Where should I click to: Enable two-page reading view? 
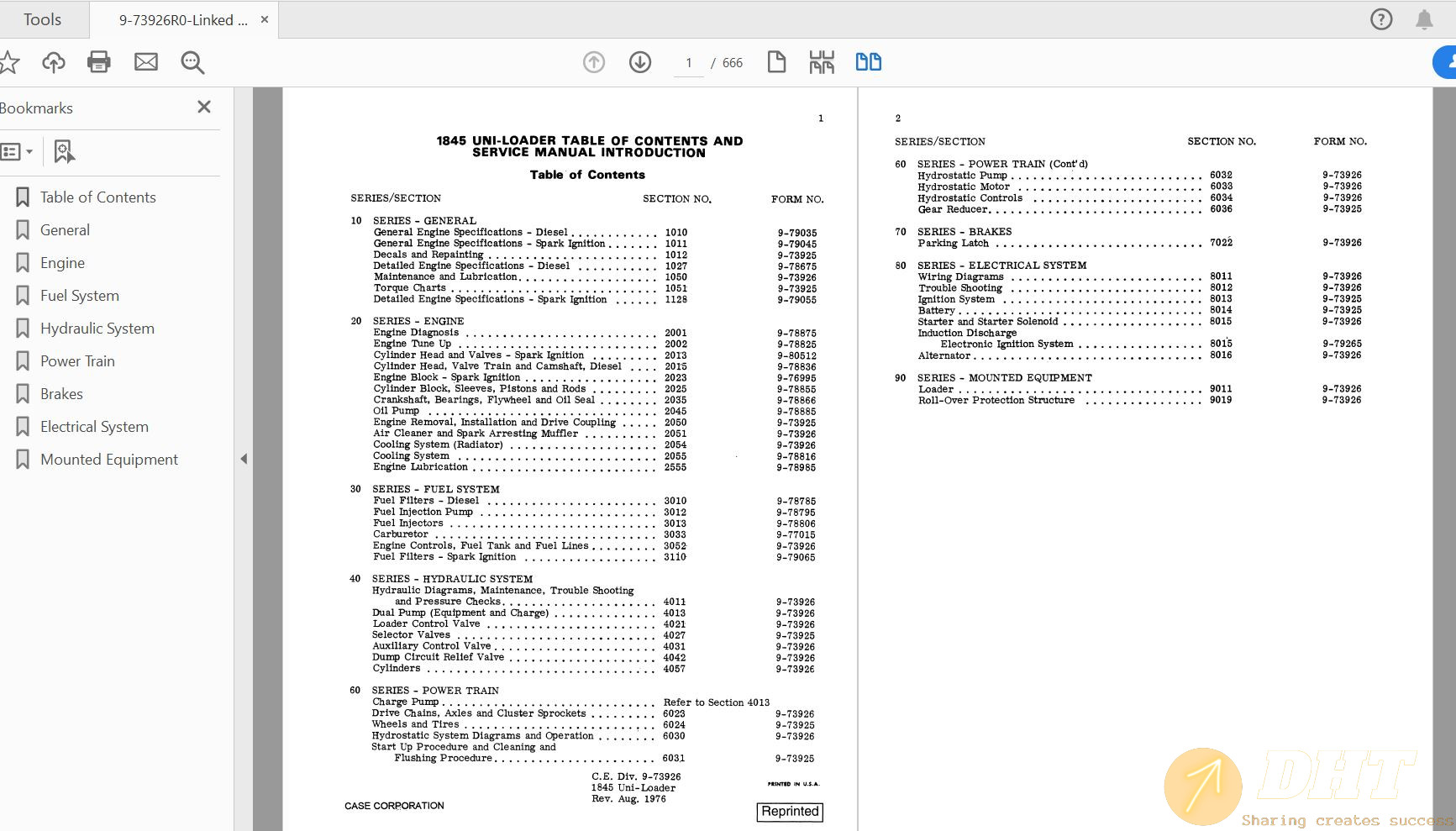(x=868, y=61)
